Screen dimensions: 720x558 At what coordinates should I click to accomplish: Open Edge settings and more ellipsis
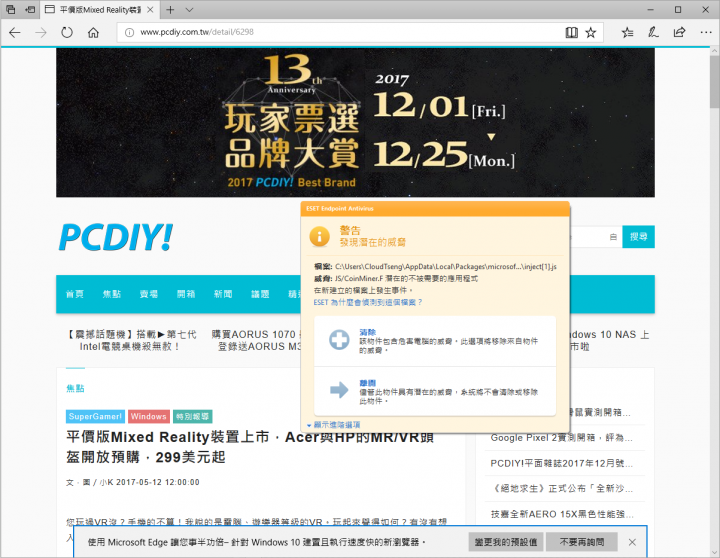click(706, 32)
